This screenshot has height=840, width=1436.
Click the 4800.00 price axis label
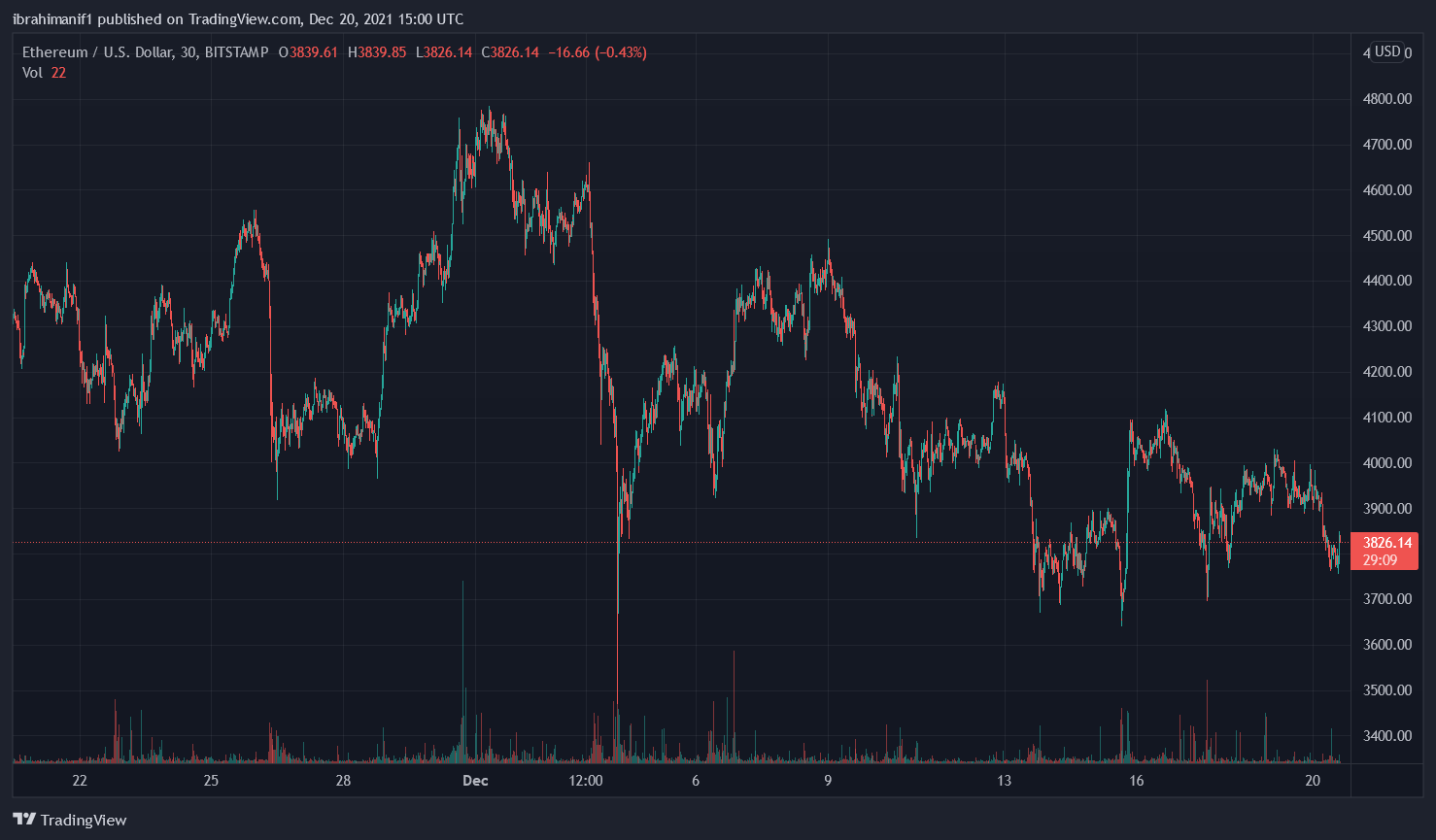click(1387, 99)
